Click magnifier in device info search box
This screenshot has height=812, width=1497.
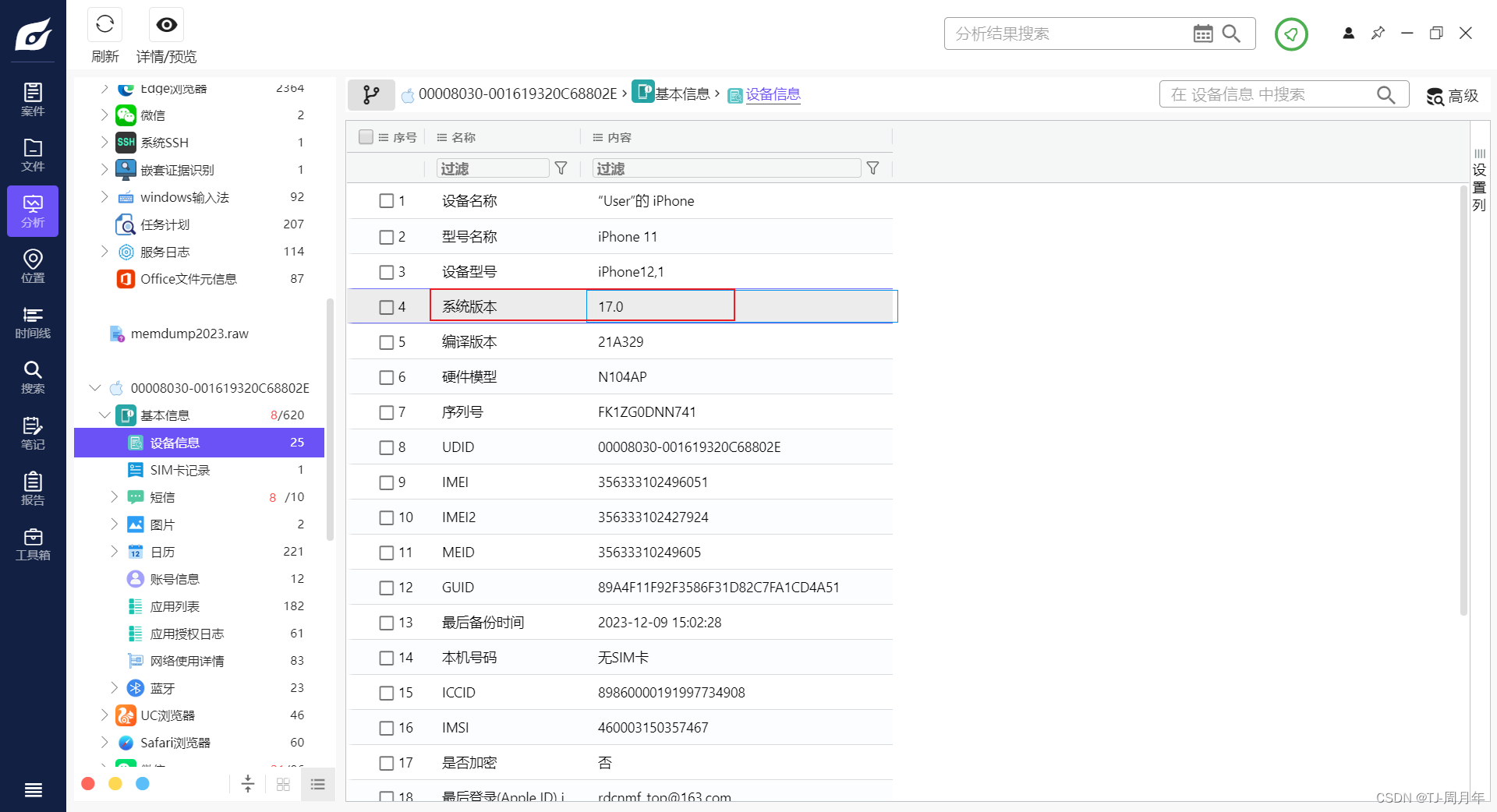click(1386, 95)
